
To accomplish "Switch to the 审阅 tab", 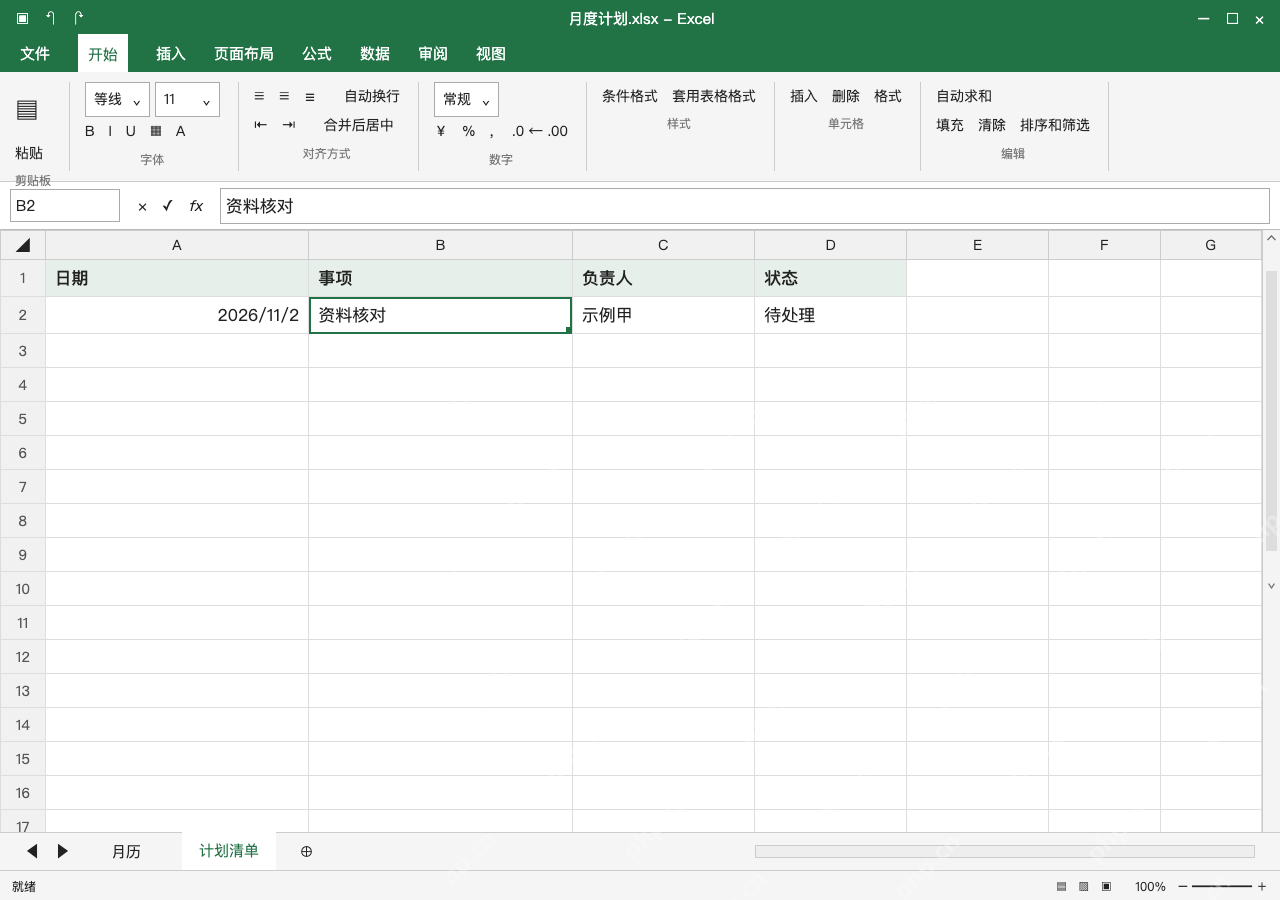I will point(433,53).
